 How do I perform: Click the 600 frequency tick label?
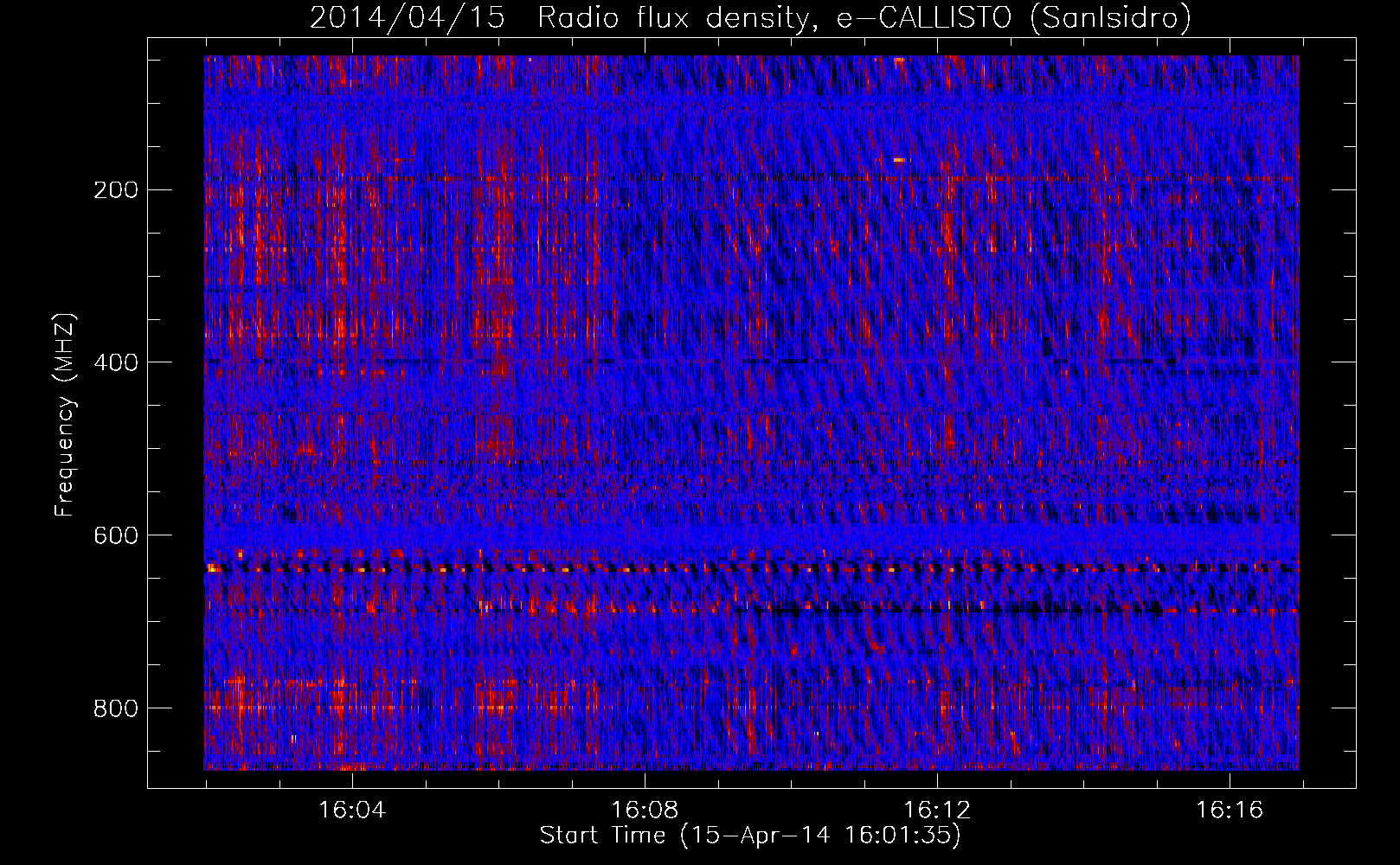pyautogui.click(x=115, y=535)
